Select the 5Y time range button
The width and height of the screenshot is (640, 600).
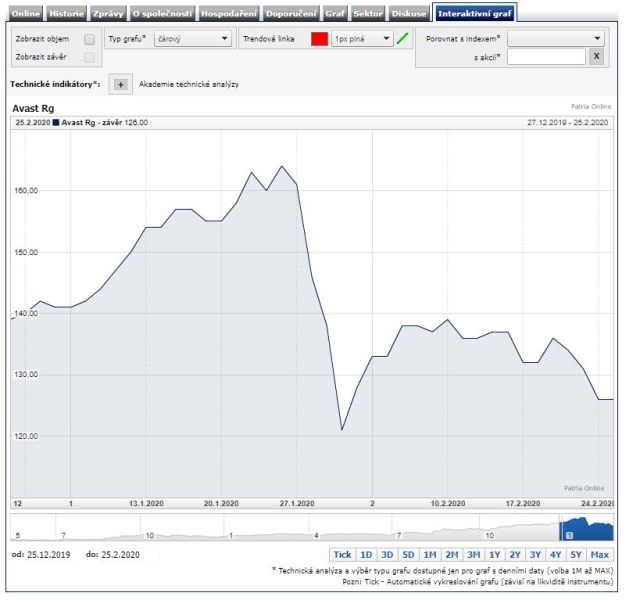[x=576, y=554]
